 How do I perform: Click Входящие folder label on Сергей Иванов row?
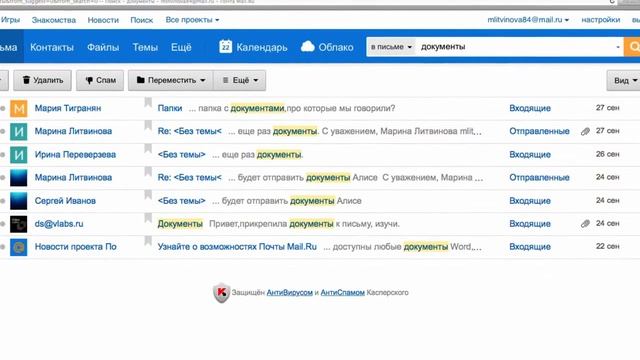[530, 201]
